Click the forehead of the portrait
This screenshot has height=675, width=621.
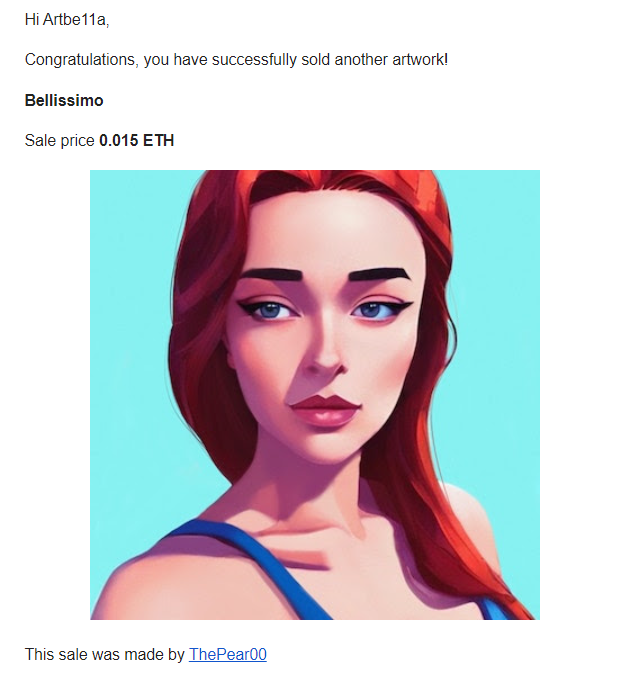click(340, 235)
